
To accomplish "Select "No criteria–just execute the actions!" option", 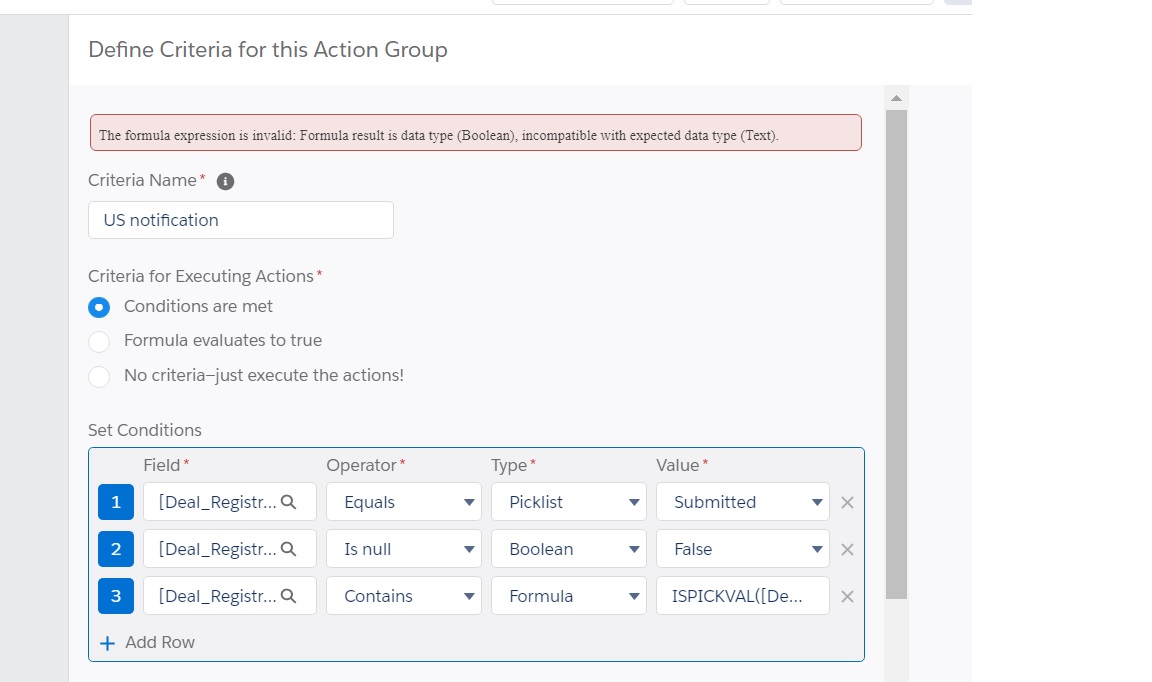I will click(99, 377).
